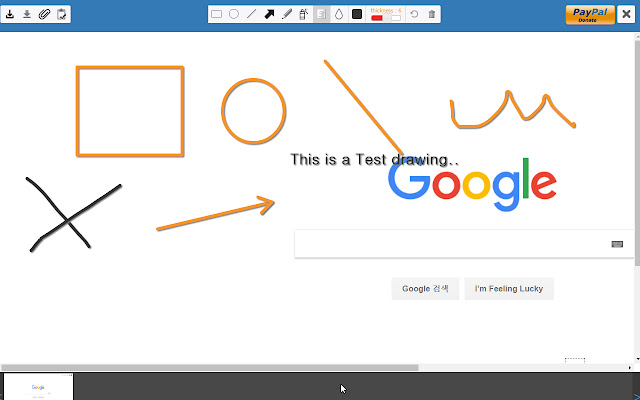
Task: Select the circle drawing tool
Action: (234, 14)
